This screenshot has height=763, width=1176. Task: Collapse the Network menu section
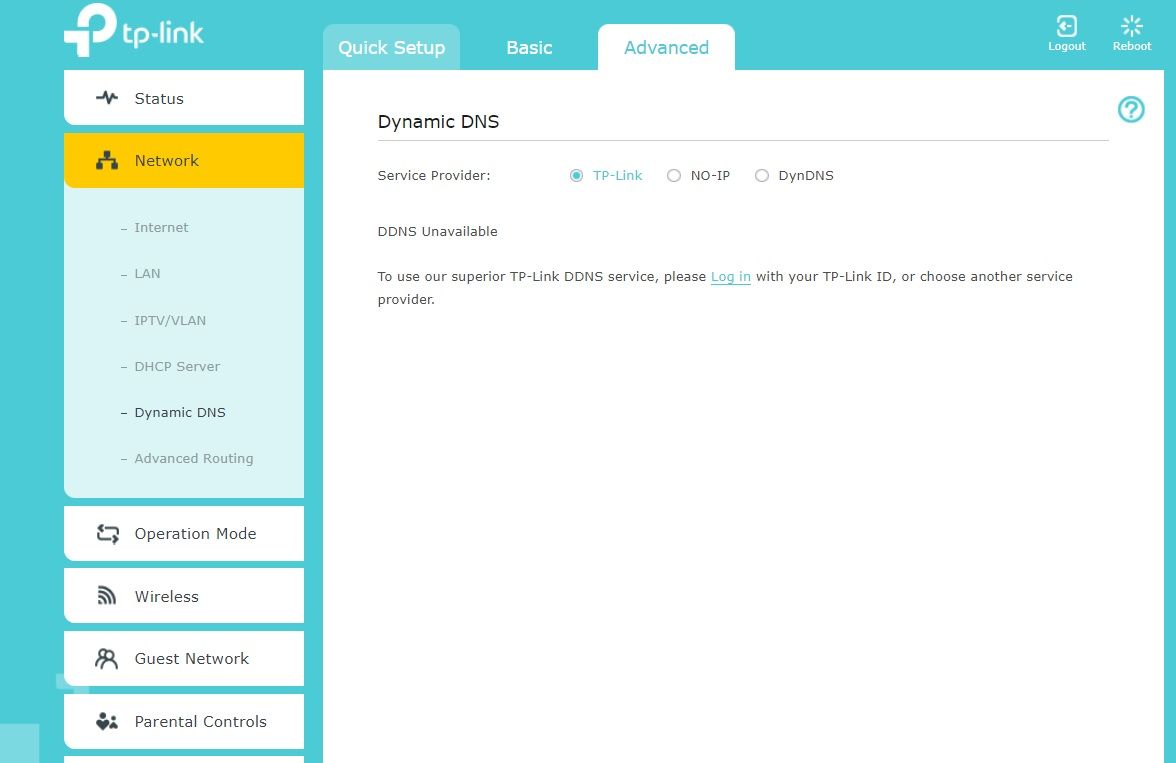[x=184, y=161]
